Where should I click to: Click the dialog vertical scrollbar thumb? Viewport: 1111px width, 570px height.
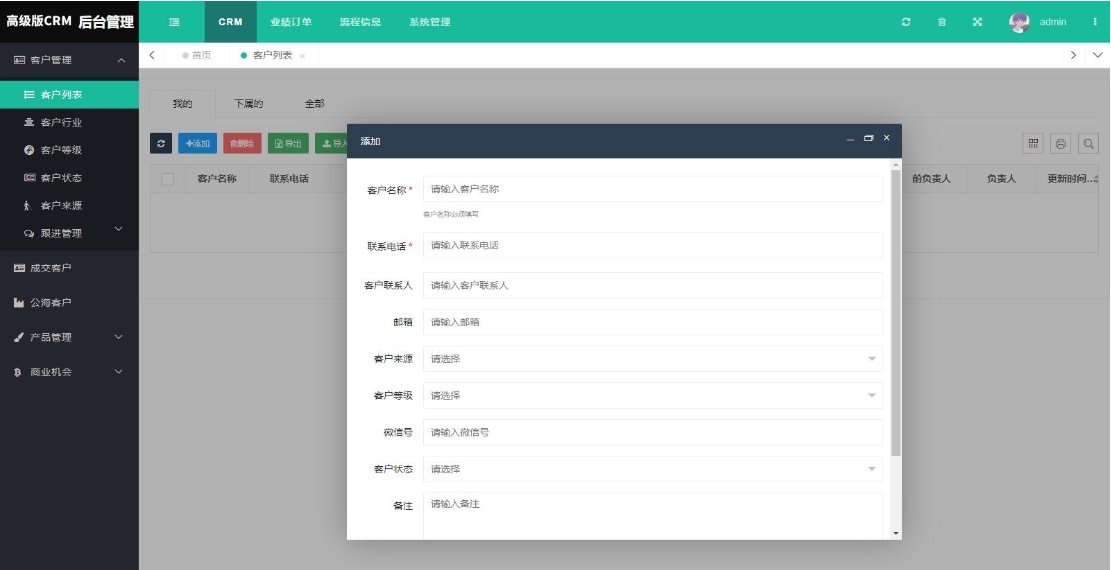coord(896,312)
